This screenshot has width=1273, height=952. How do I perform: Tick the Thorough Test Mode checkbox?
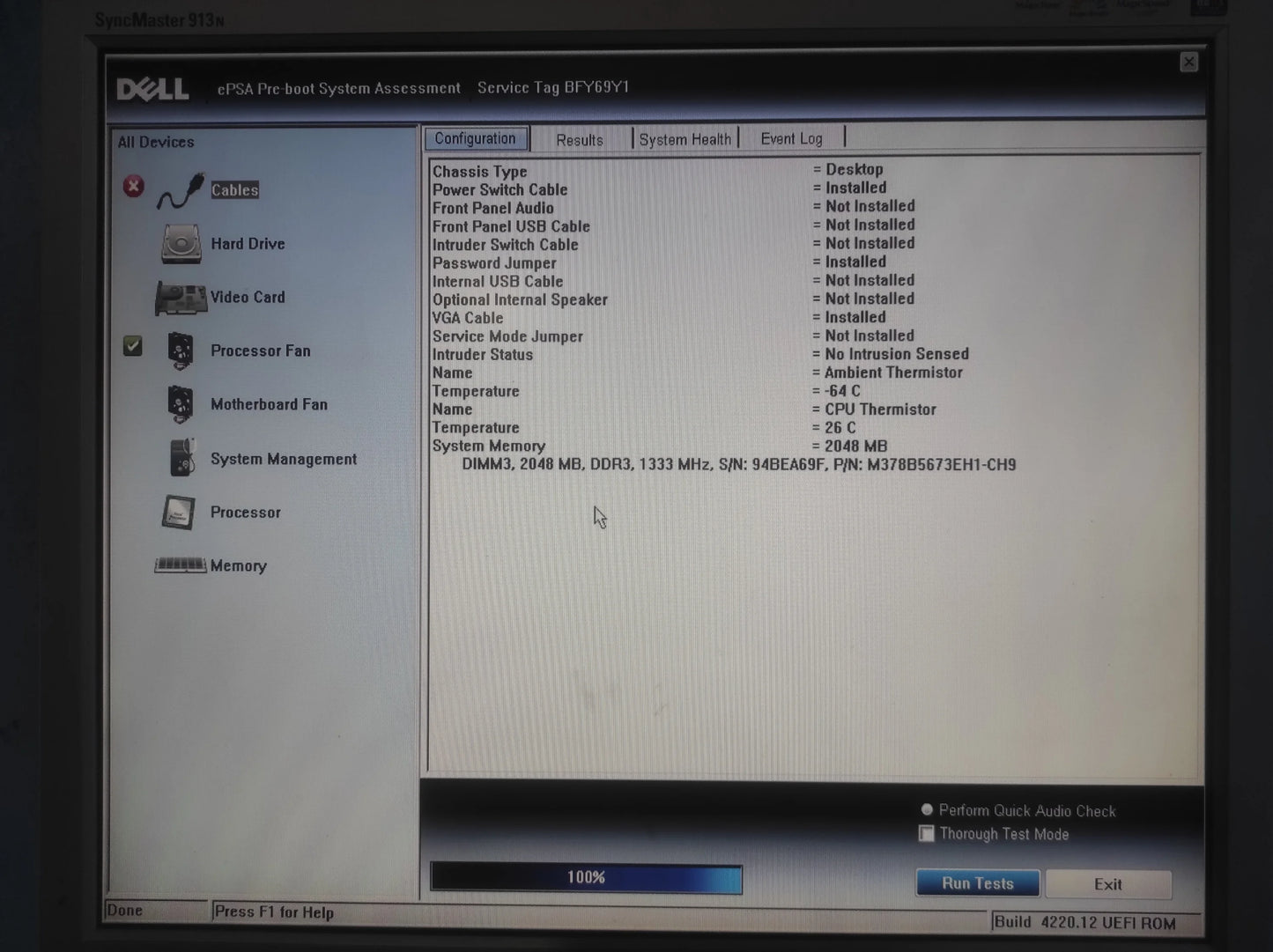(926, 833)
